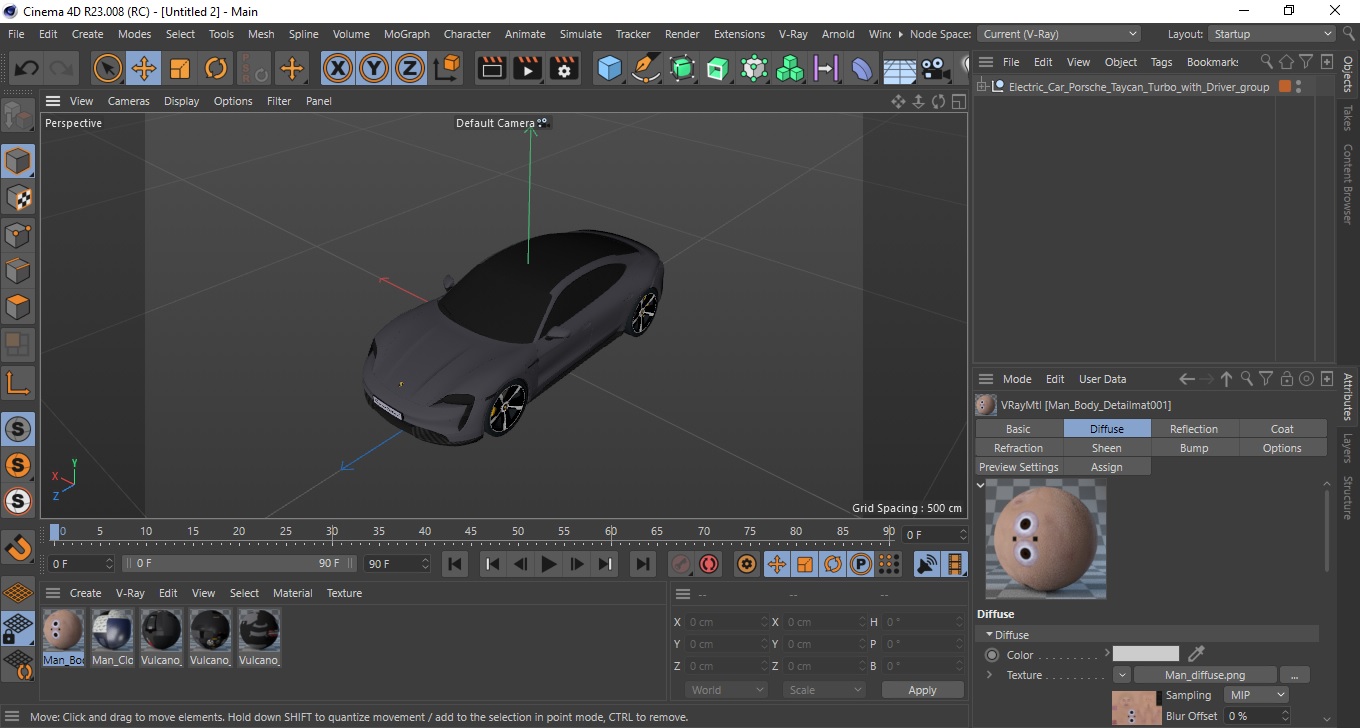
Task: Click the Extrude generator icon
Action: pyautogui.click(x=718, y=68)
